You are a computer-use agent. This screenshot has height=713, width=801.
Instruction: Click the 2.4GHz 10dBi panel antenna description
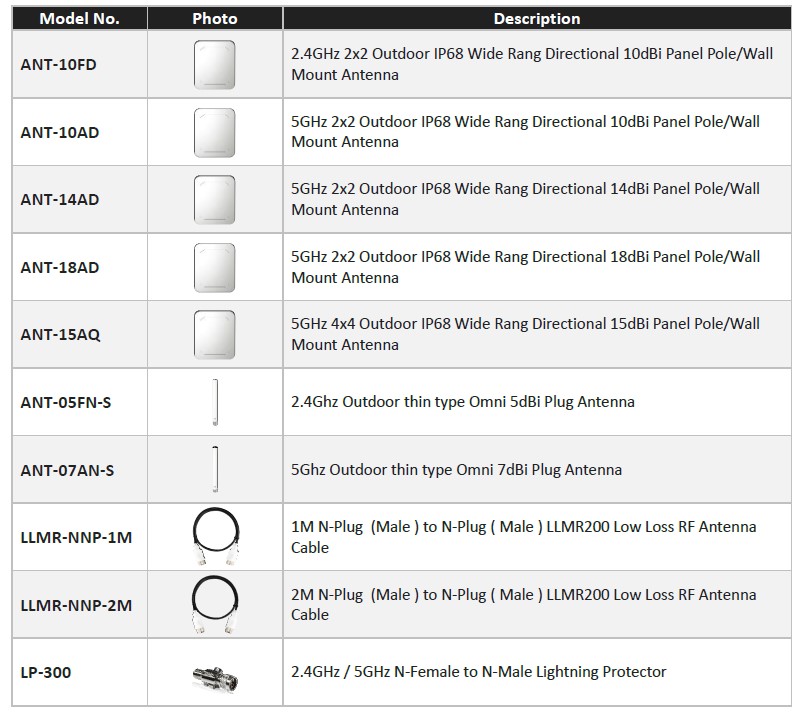point(525,64)
